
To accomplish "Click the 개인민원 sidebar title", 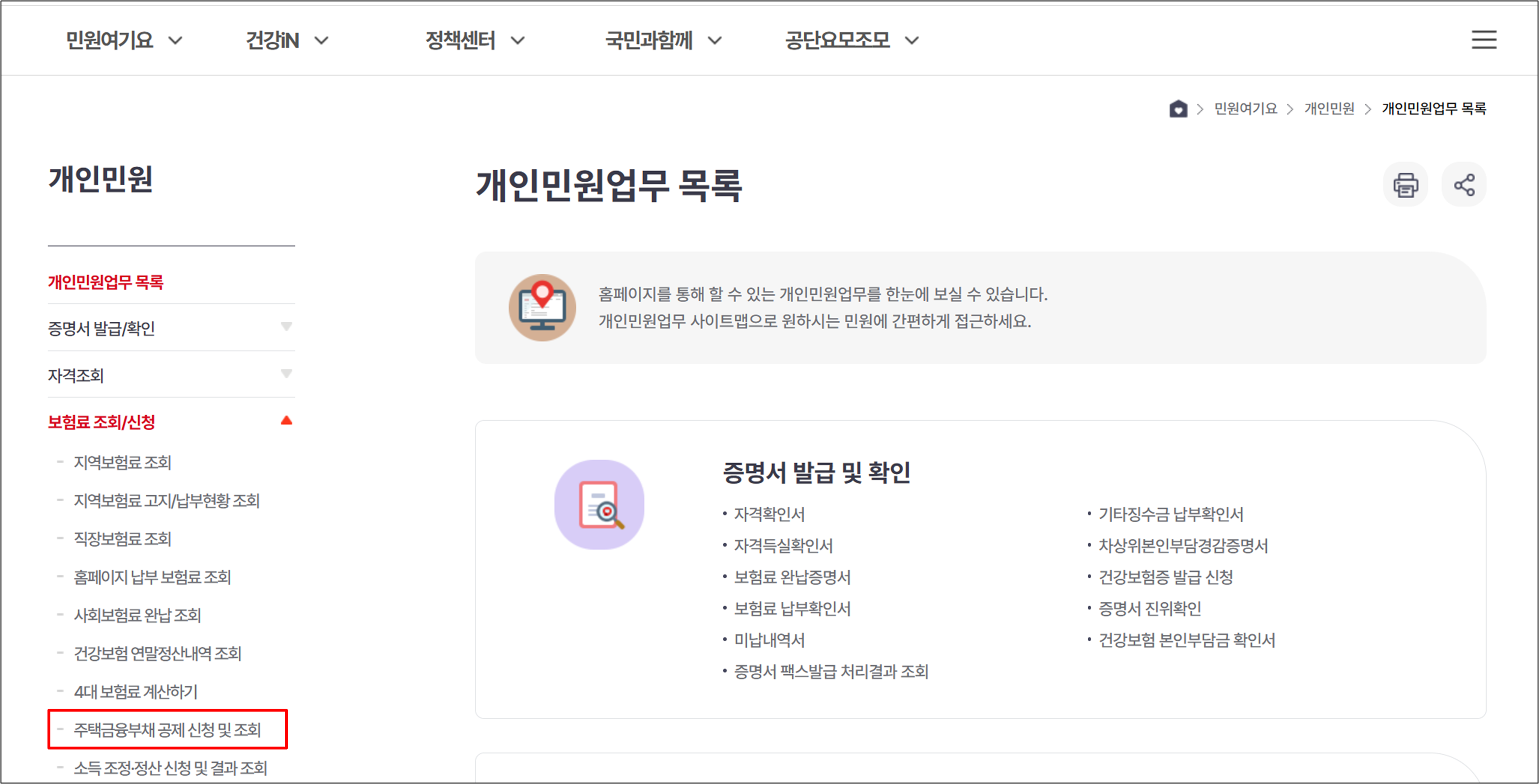I will pyautogui.click(x=100, y=179).
